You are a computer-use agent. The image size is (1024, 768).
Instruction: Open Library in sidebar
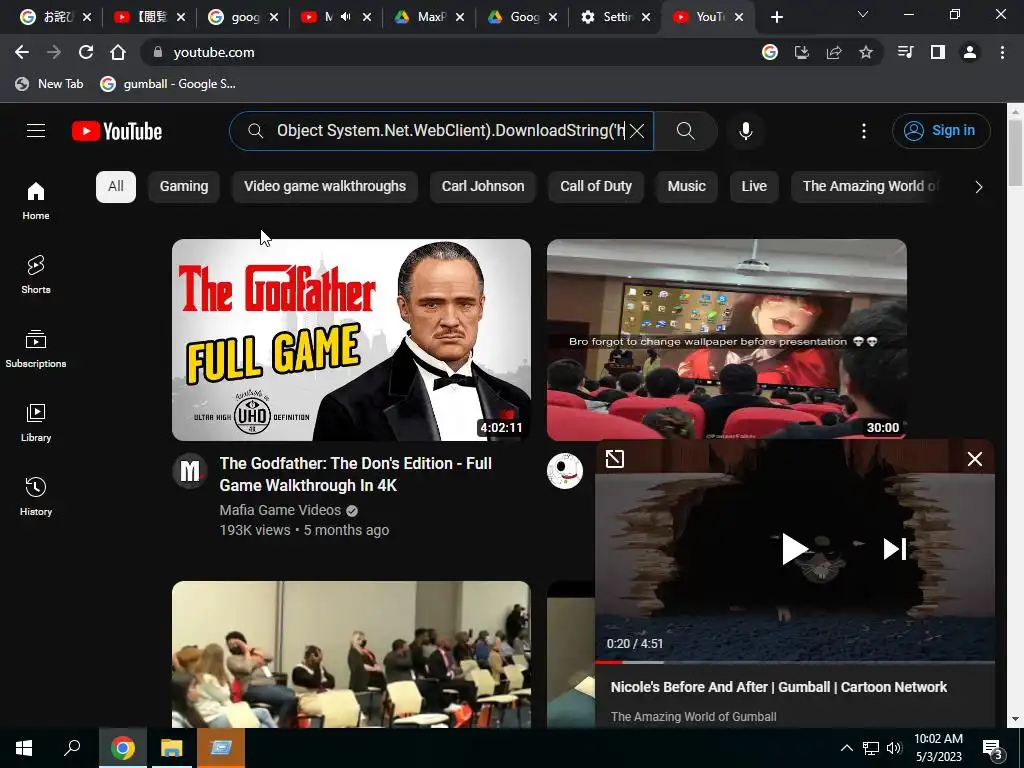point(36,423)
